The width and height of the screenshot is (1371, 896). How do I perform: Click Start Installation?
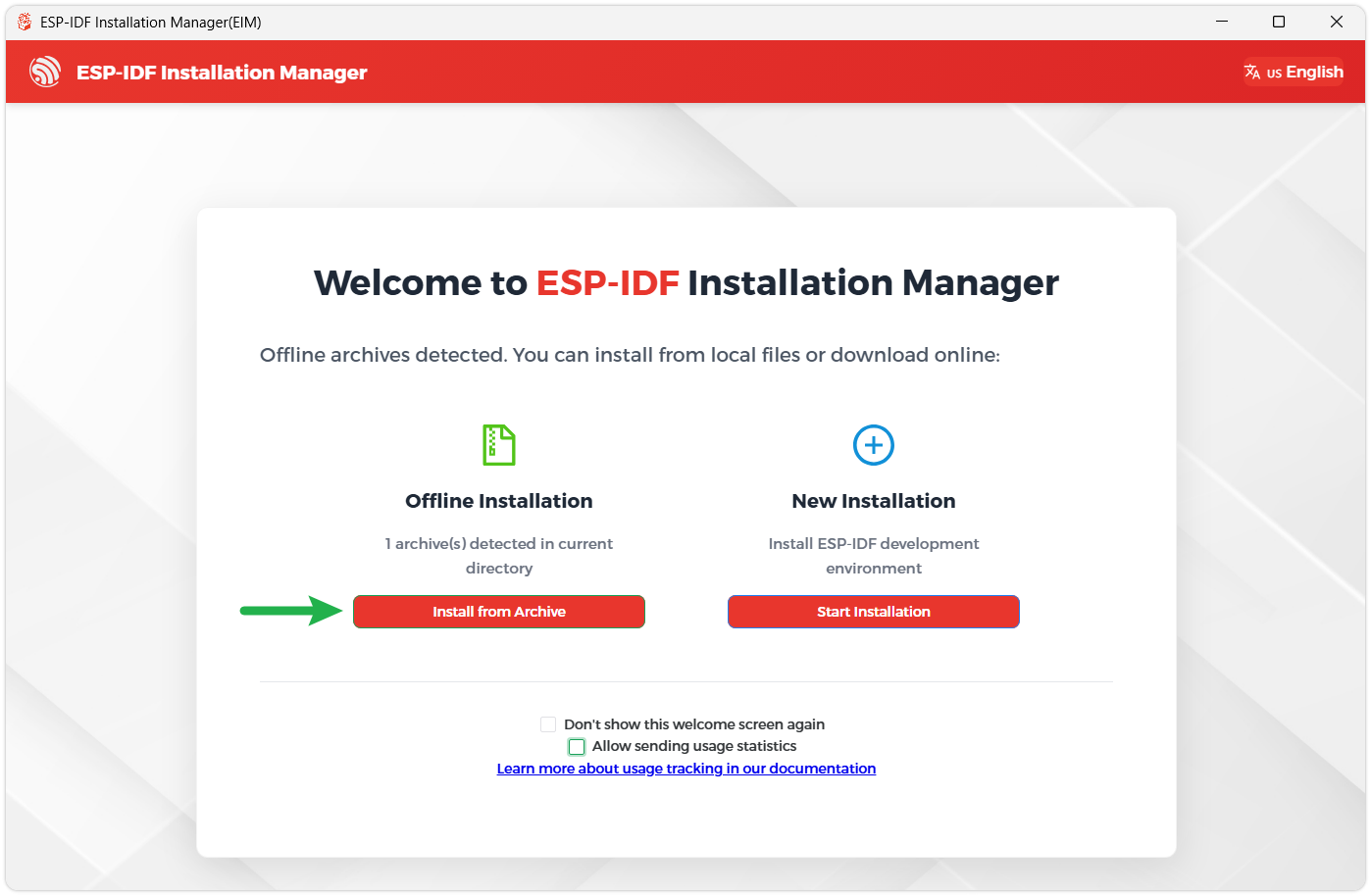click(x=873, y=611)
